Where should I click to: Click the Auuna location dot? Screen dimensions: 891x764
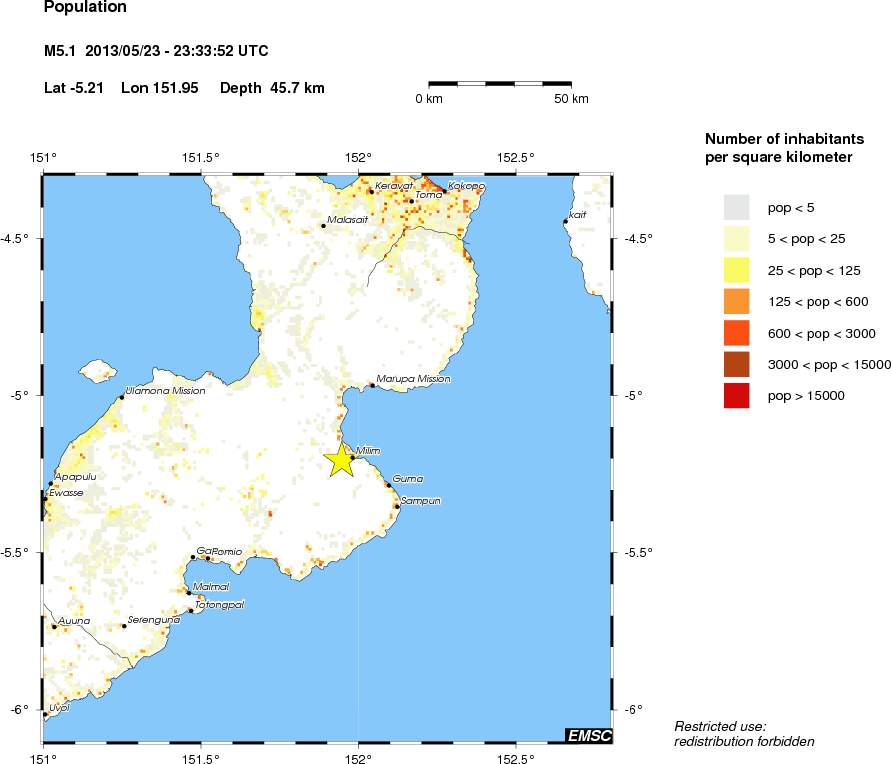54,627
